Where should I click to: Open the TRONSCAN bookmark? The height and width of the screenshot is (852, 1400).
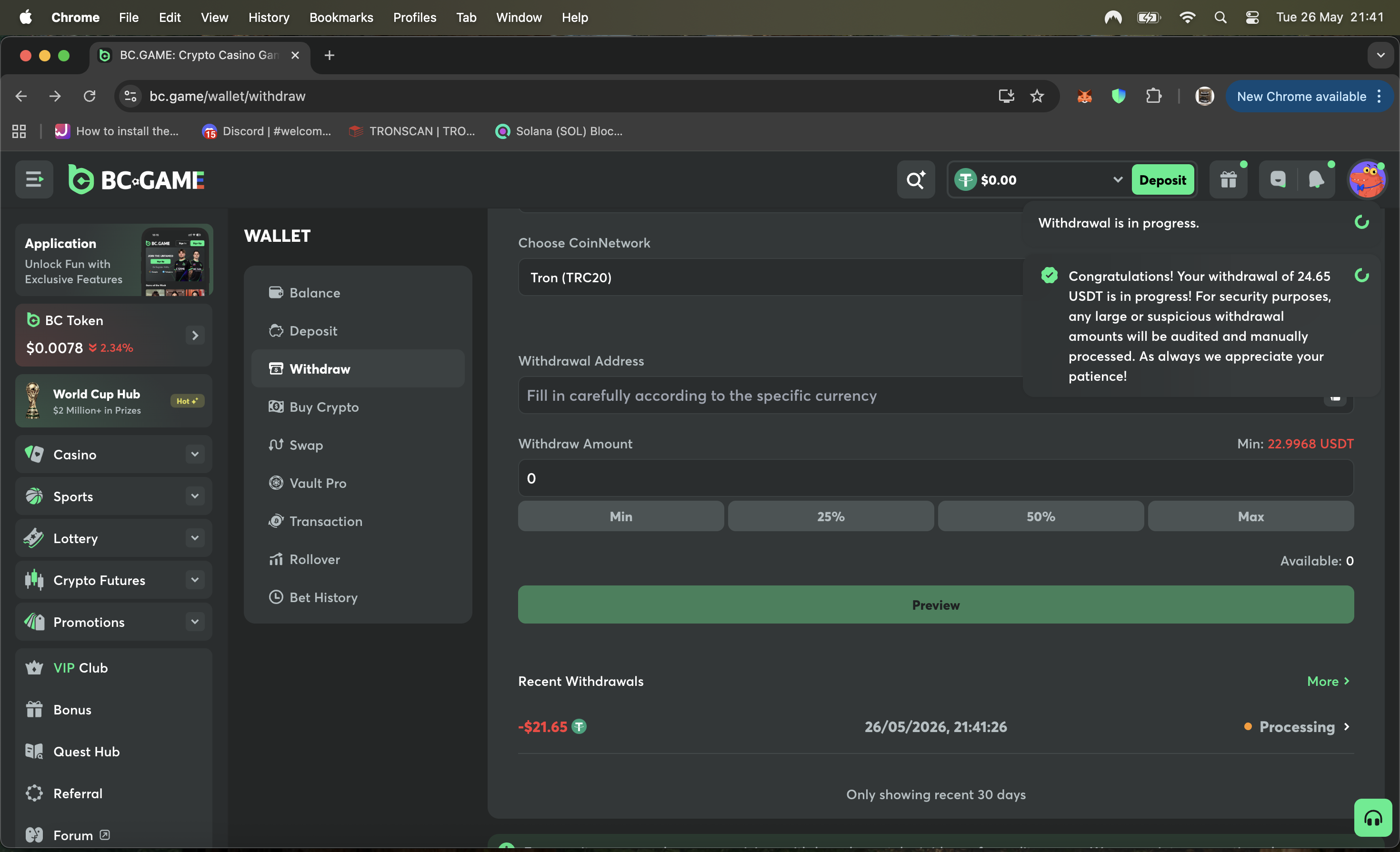point(412,131)
